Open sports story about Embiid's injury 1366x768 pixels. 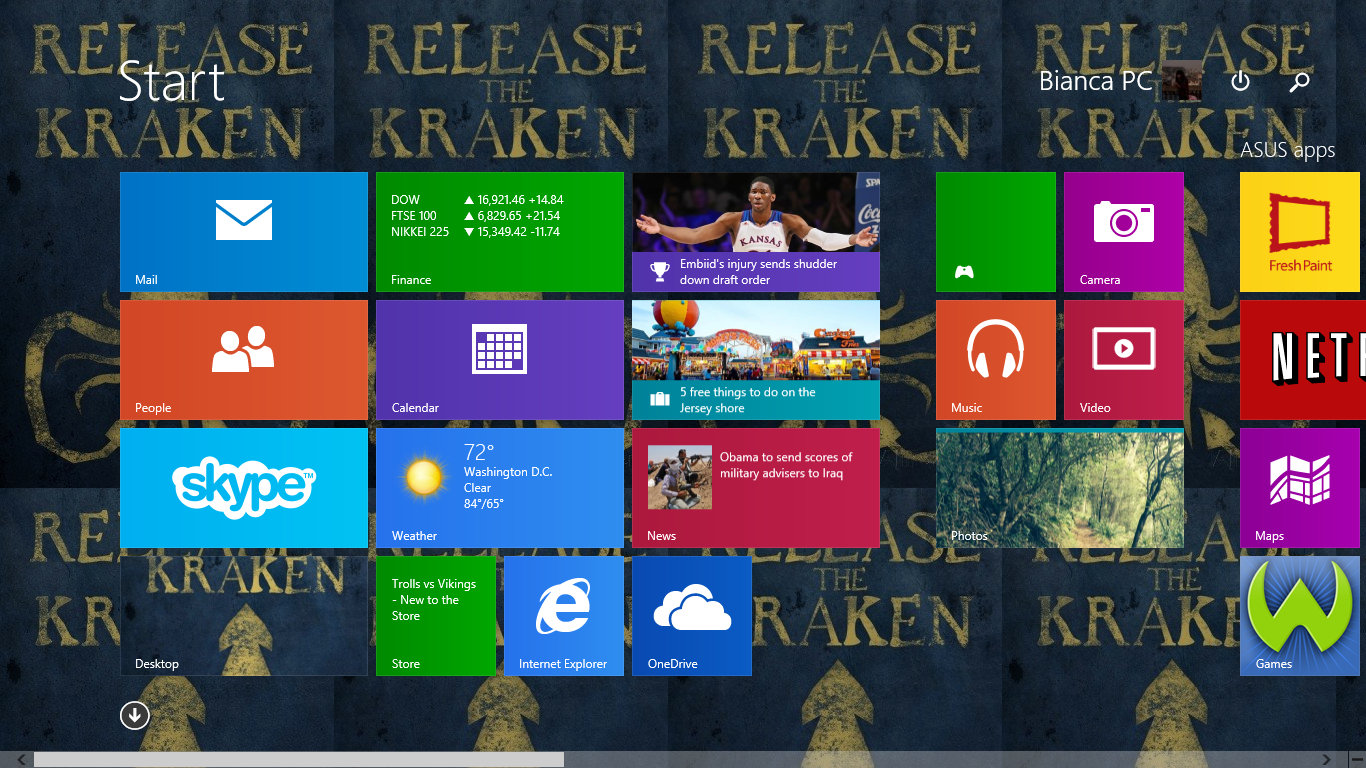pos(756,232)
